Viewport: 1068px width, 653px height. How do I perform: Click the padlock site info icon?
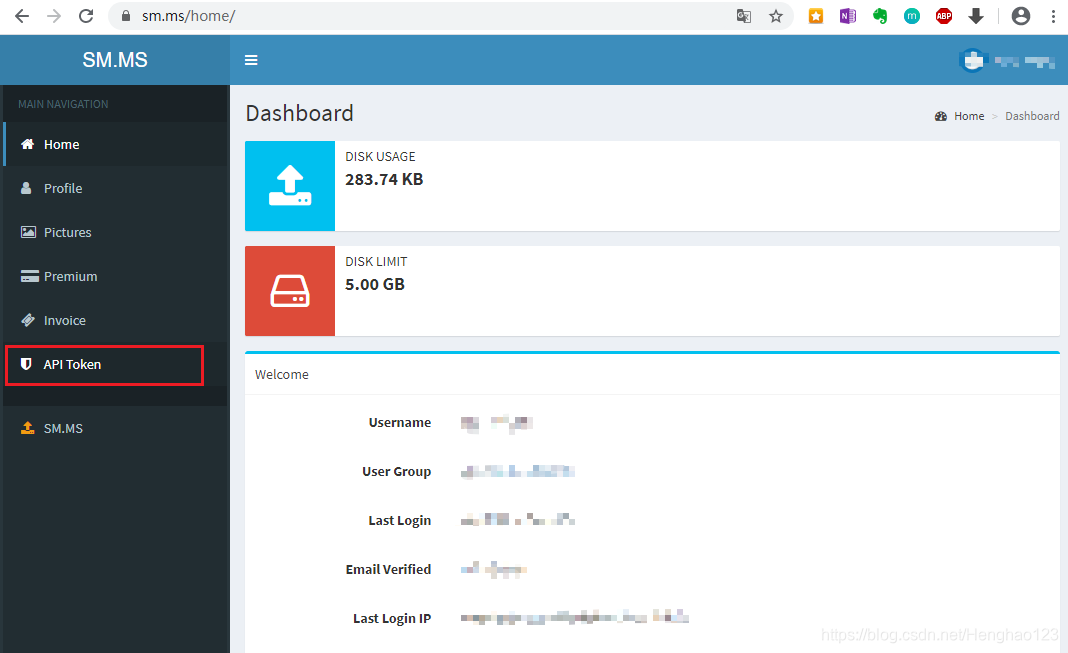[x=126, y=16]
